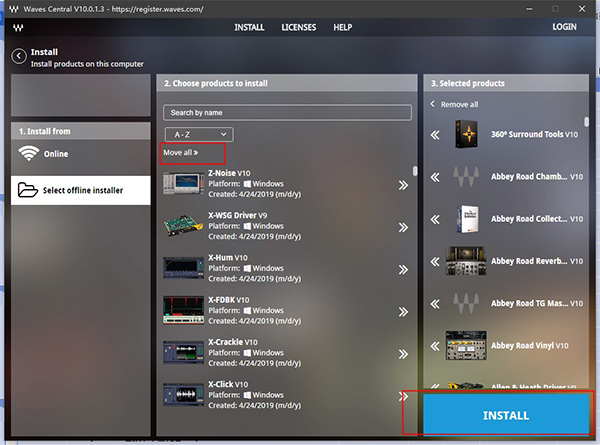Choose Online as install source
The image size is (600, 445).
[81, 154]
